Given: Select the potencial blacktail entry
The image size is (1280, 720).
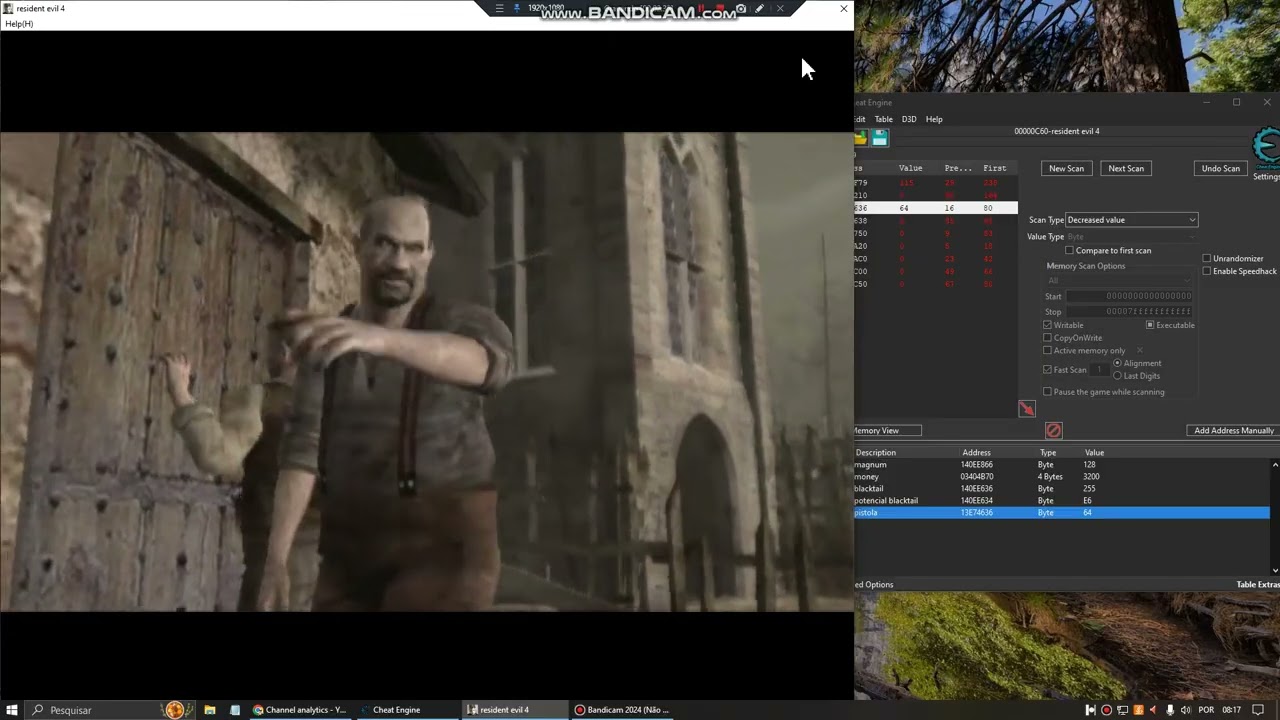Looking at the screenshot, I should click(x=1062, y=501).
